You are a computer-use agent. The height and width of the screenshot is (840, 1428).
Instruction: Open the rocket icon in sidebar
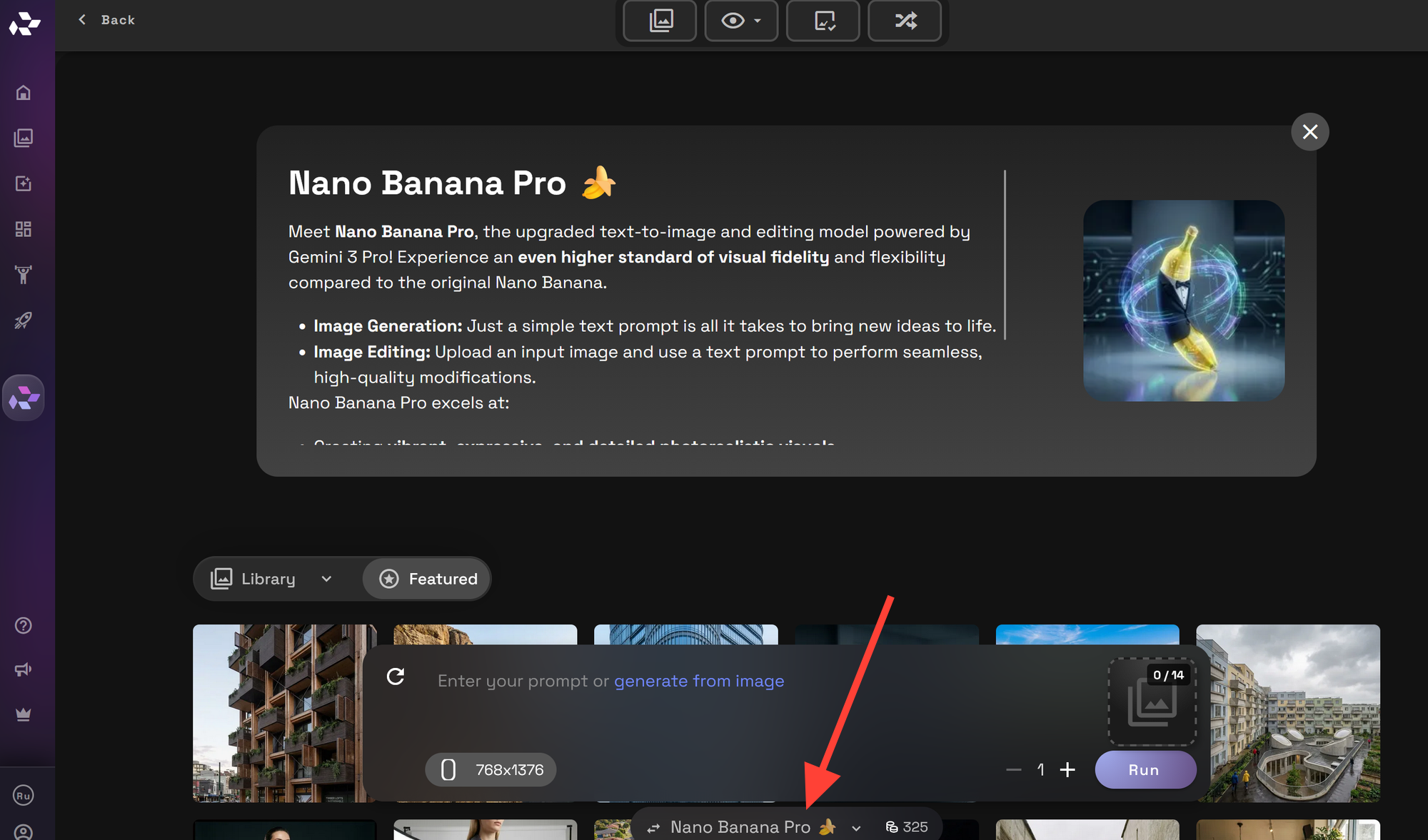click(24, 320)
